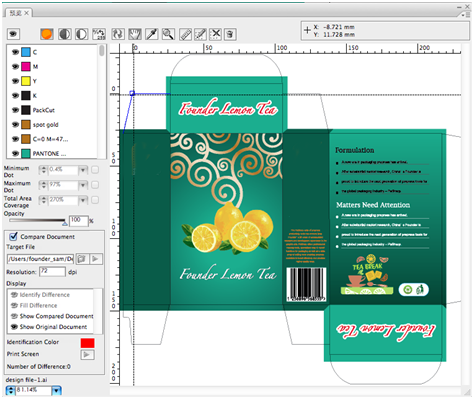Select the Zoom magnifier tool
This screenshot has height=398, width=473.
168,34
